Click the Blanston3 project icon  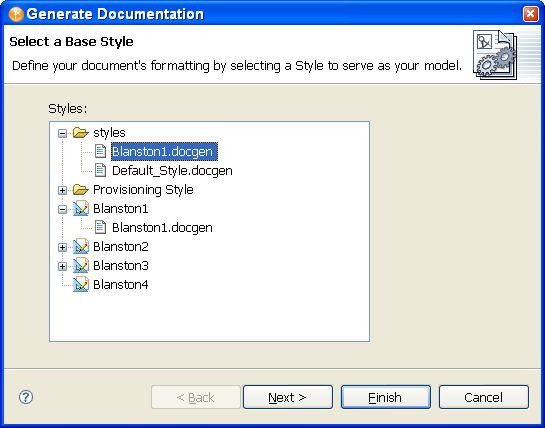point(81,265)
